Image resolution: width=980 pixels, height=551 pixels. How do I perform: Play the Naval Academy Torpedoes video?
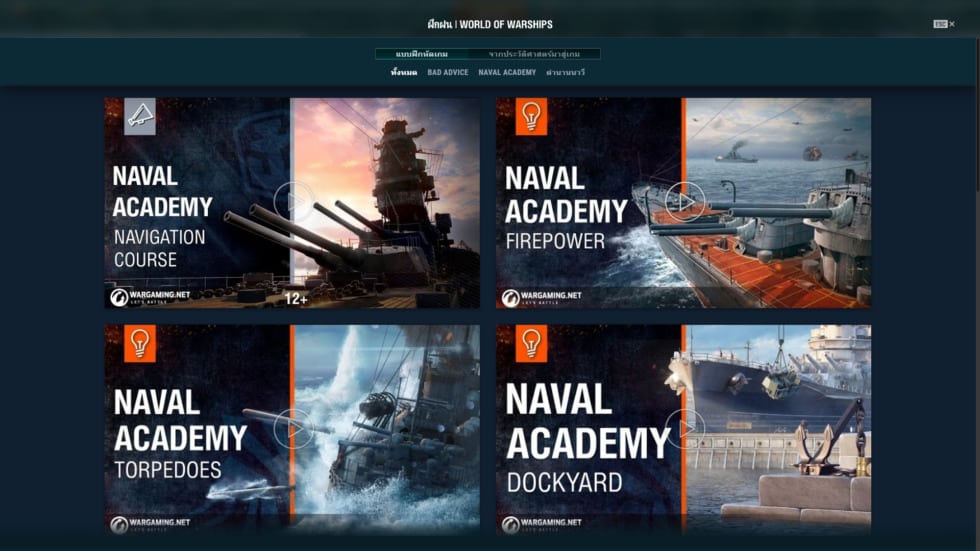[293, 429]
